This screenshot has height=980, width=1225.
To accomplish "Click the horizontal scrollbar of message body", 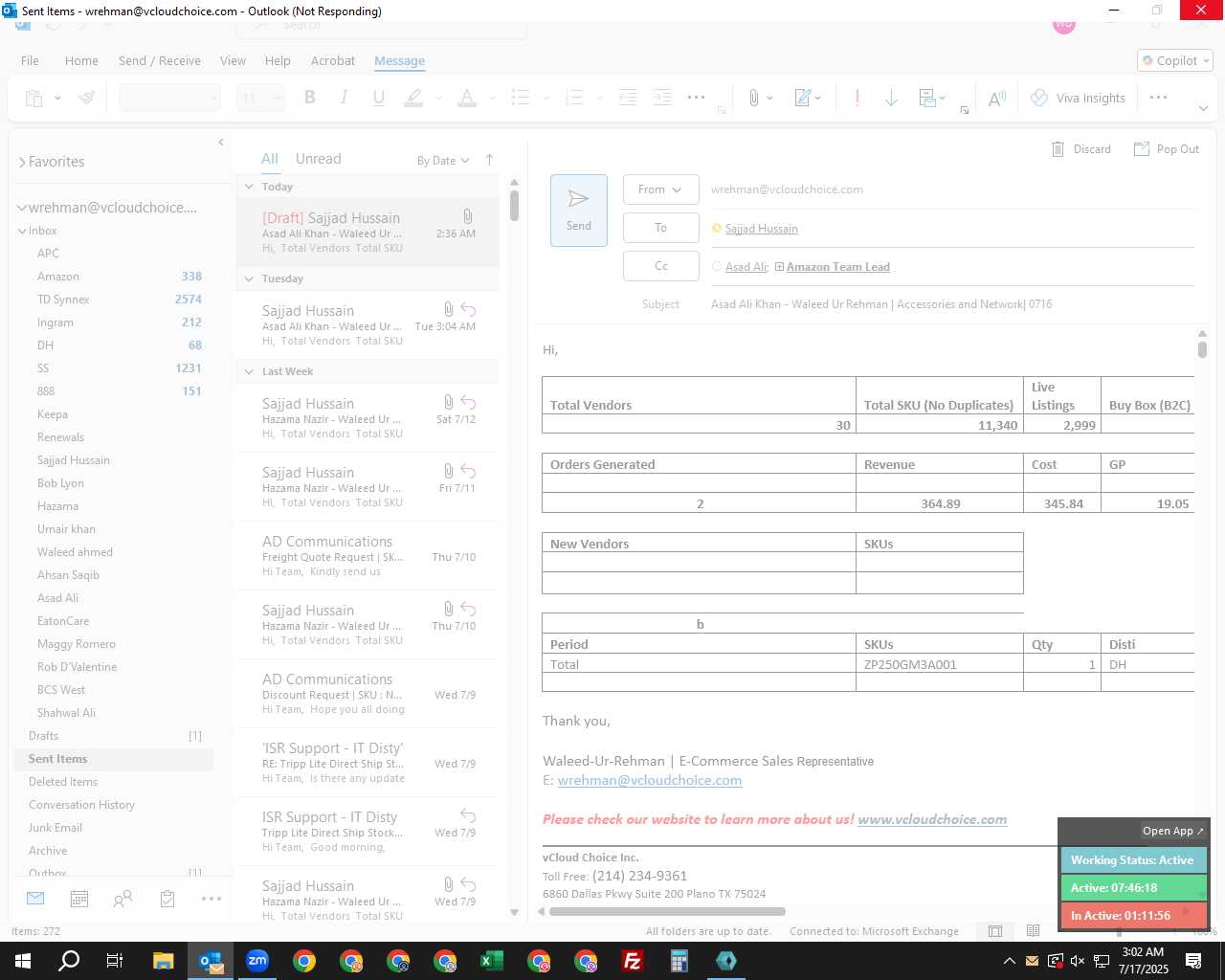I will click(667, 911).
